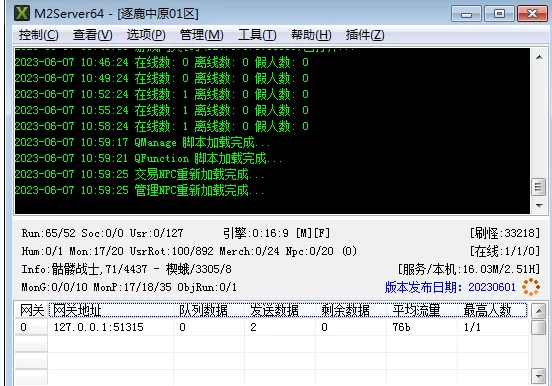Click the [在线:1/1/0] status text
The image size is (552, 386).
coord(504,251)
